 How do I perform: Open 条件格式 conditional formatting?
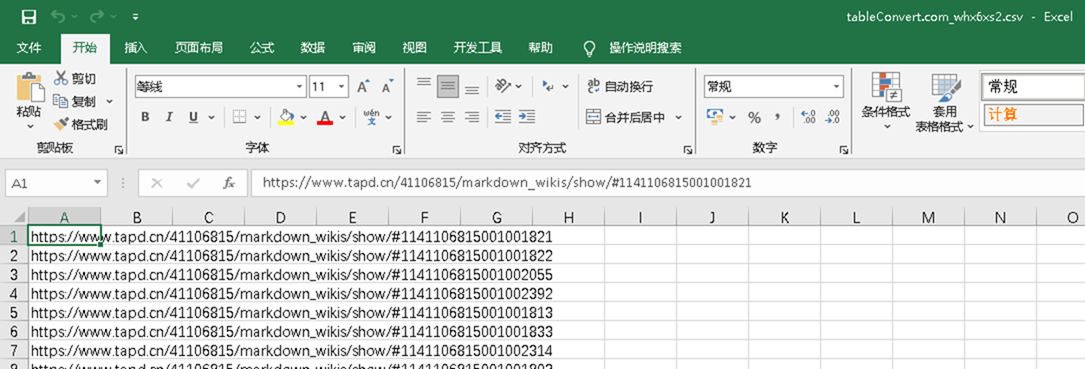click(x=885, y=101)
